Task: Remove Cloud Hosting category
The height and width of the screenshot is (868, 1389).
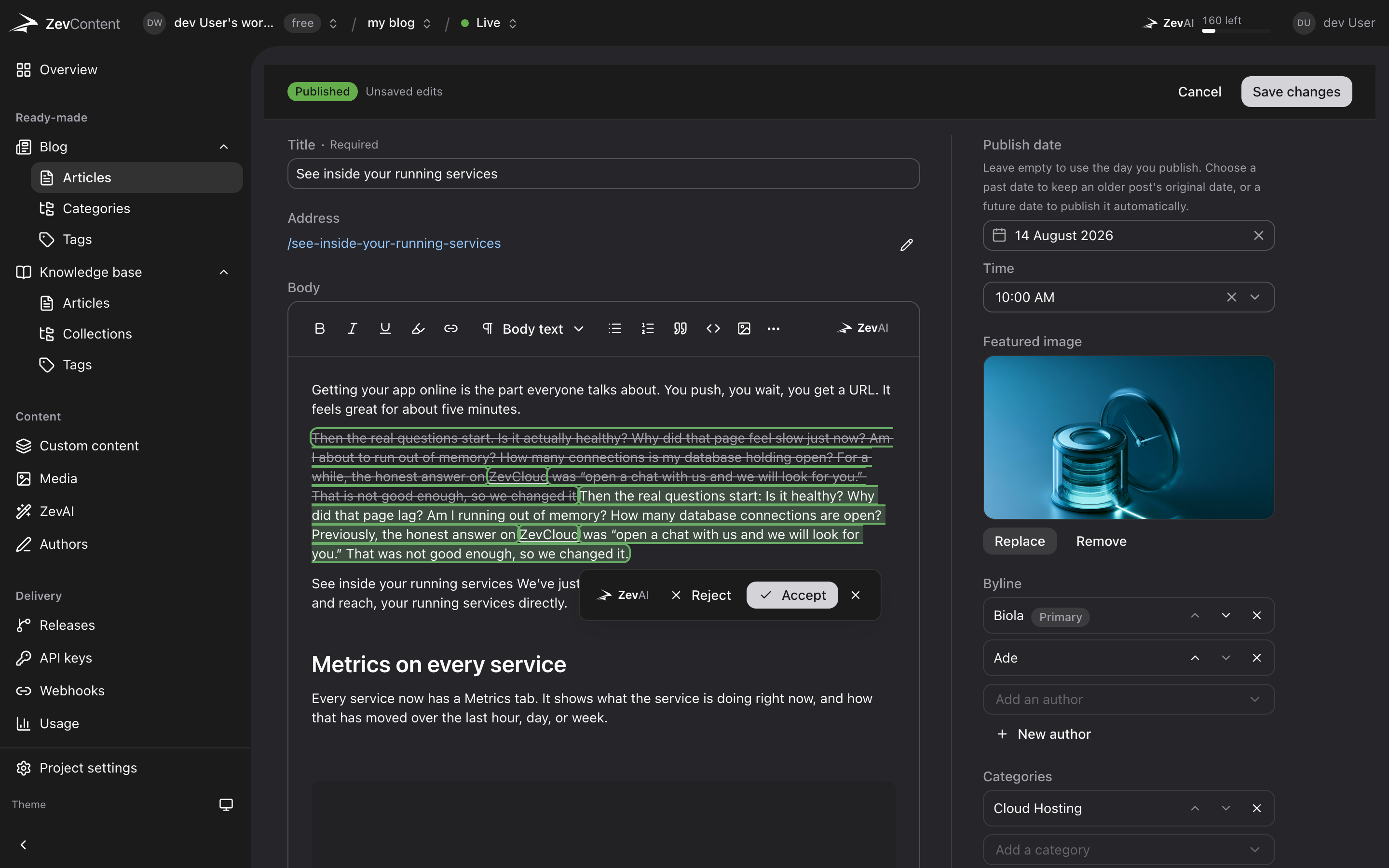Action: [x=1256, y=808]
